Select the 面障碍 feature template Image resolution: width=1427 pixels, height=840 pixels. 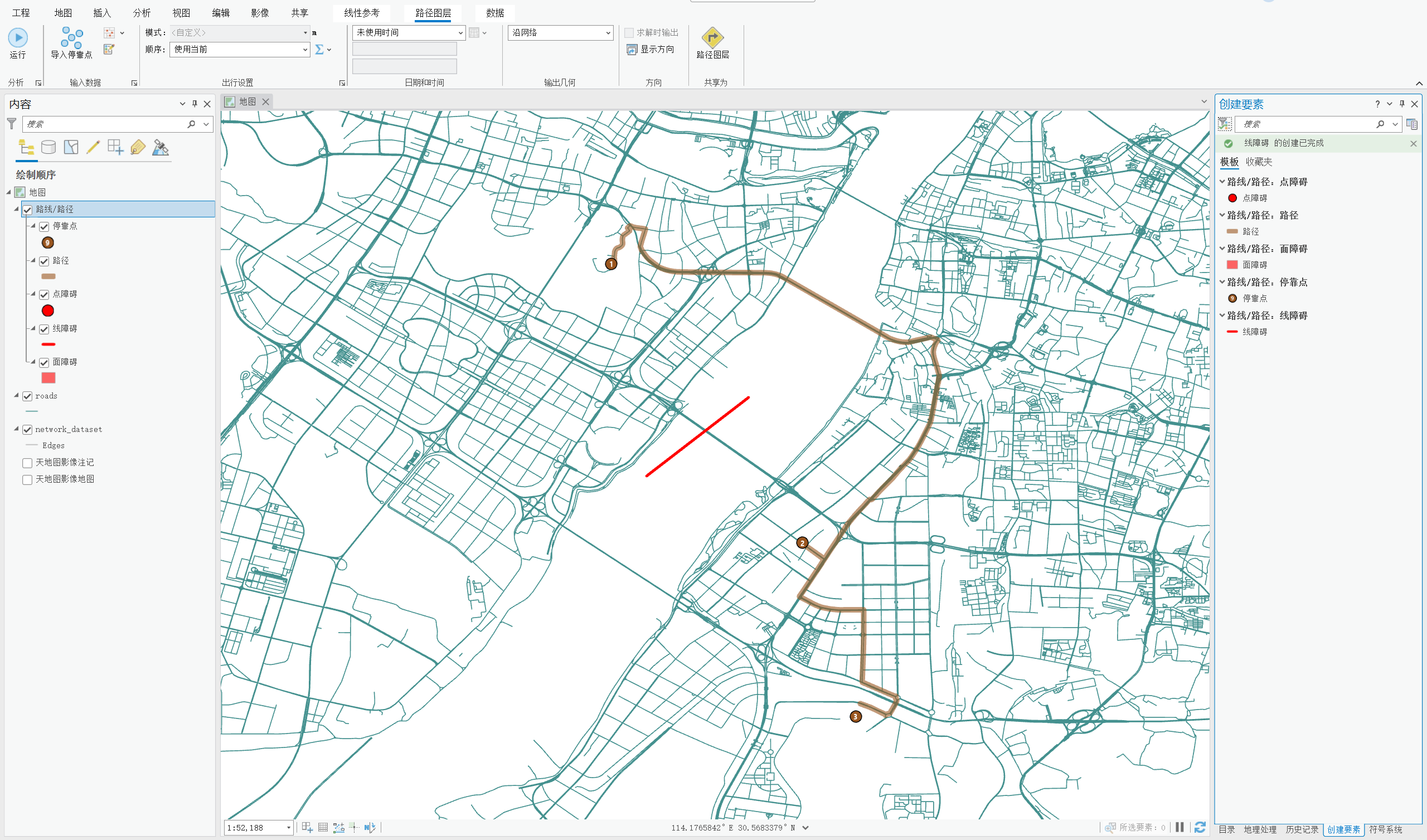point(1247,265)
